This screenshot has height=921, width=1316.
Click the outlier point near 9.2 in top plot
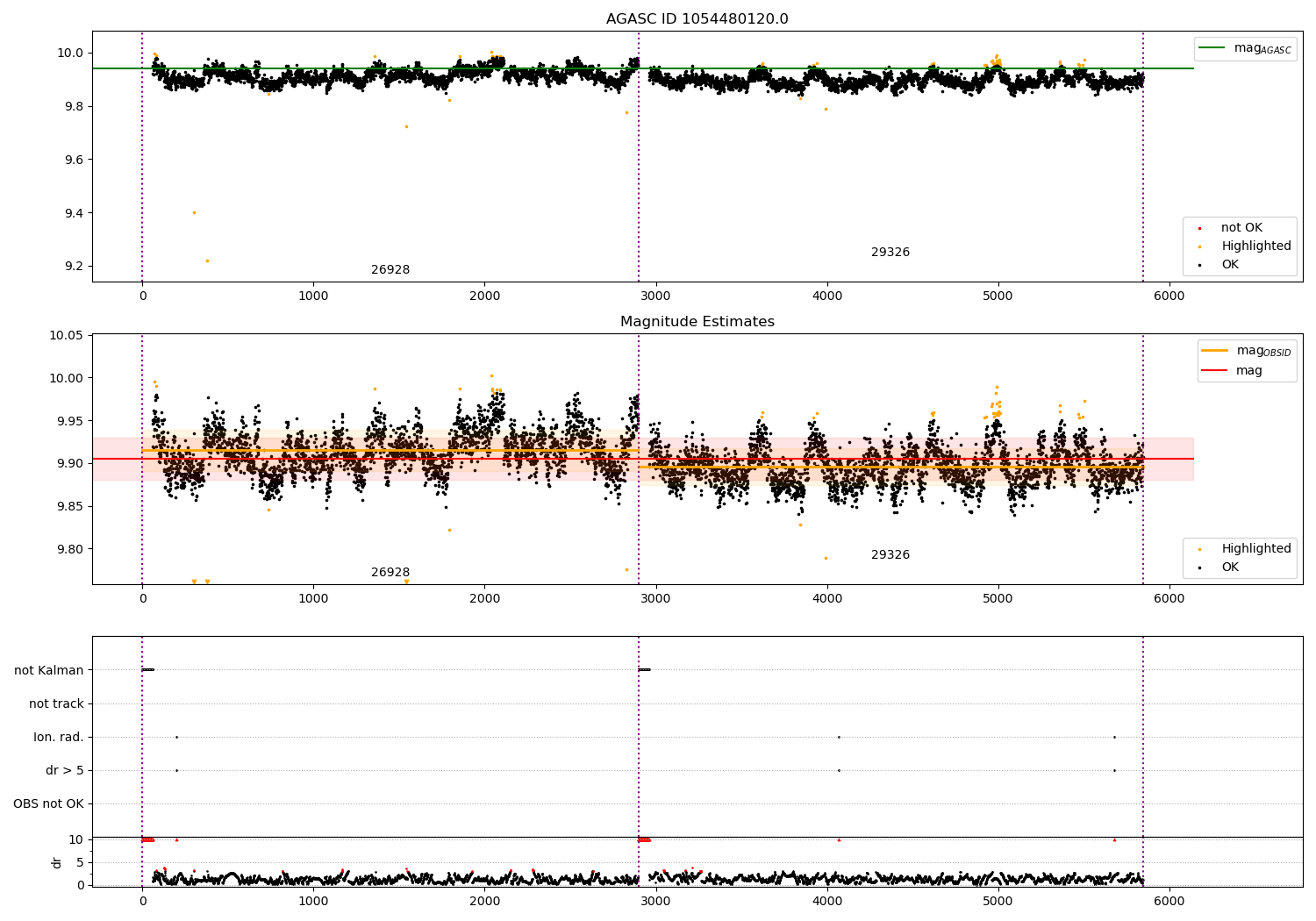pyautogui.click(x=207, y=261)
